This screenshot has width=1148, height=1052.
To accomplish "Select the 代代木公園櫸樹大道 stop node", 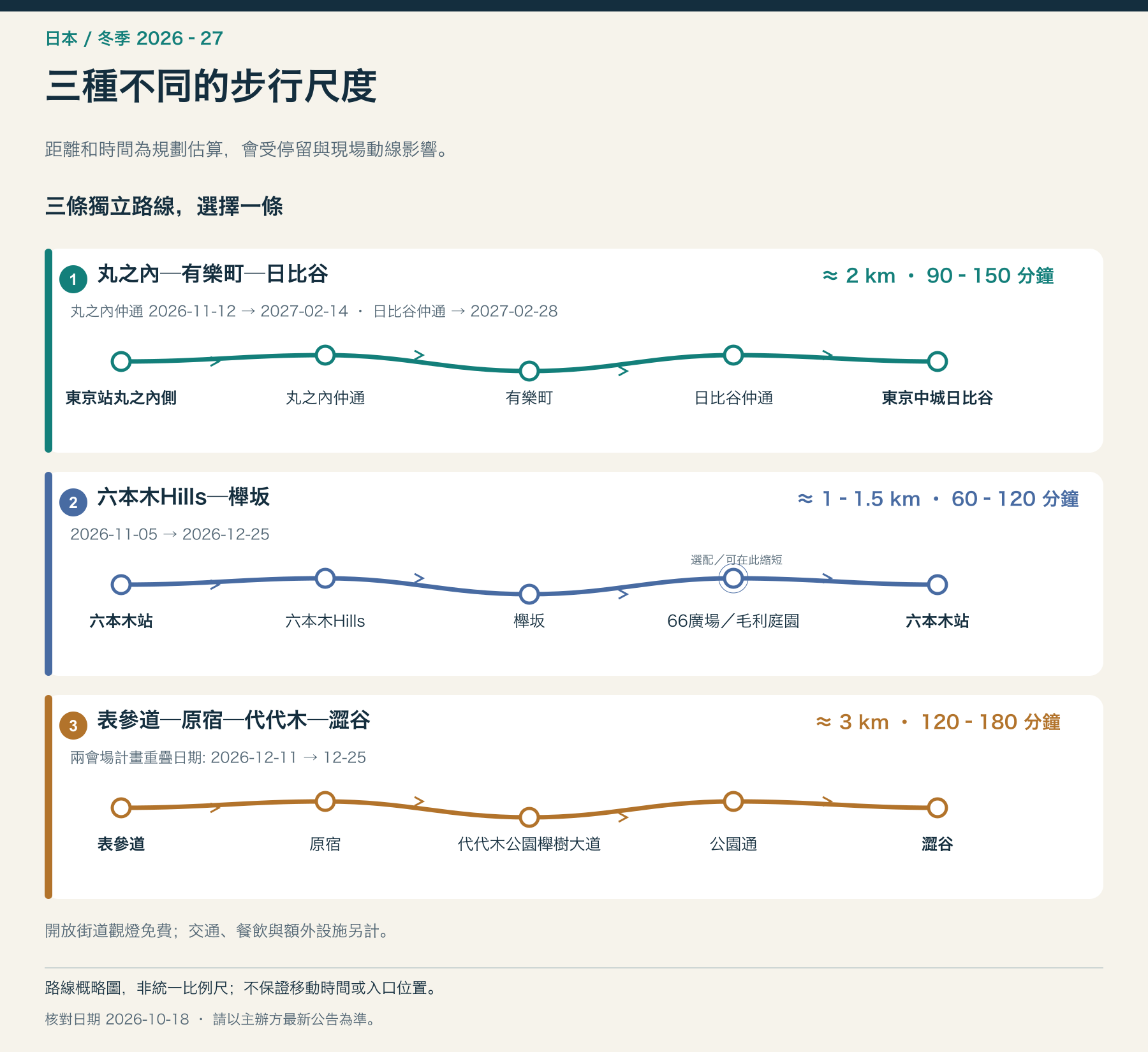I will (x=529, y=817).
